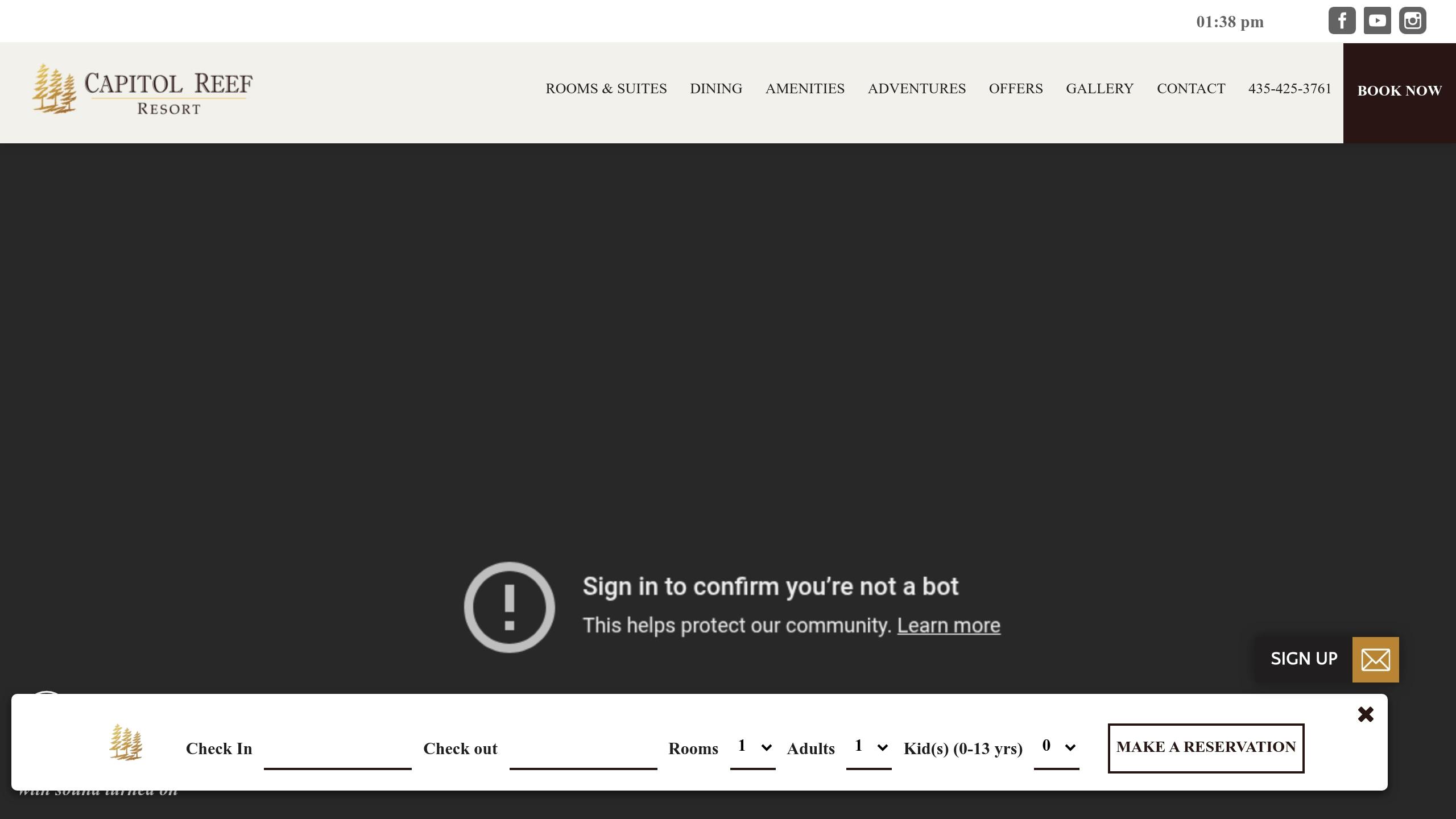Image resolution: width=1456 pixels, height=819 pixels.
Task: Click the Sign Up envelope icon
Action: click(1375, 660)
